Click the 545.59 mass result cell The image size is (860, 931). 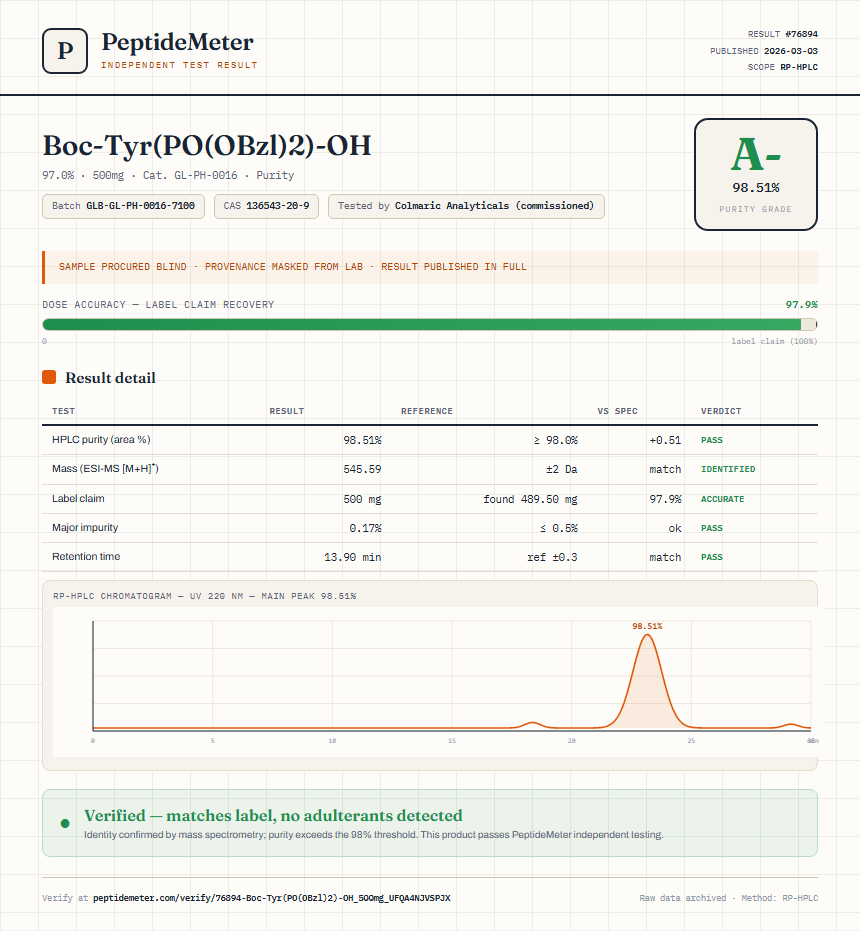pos(362,469)
